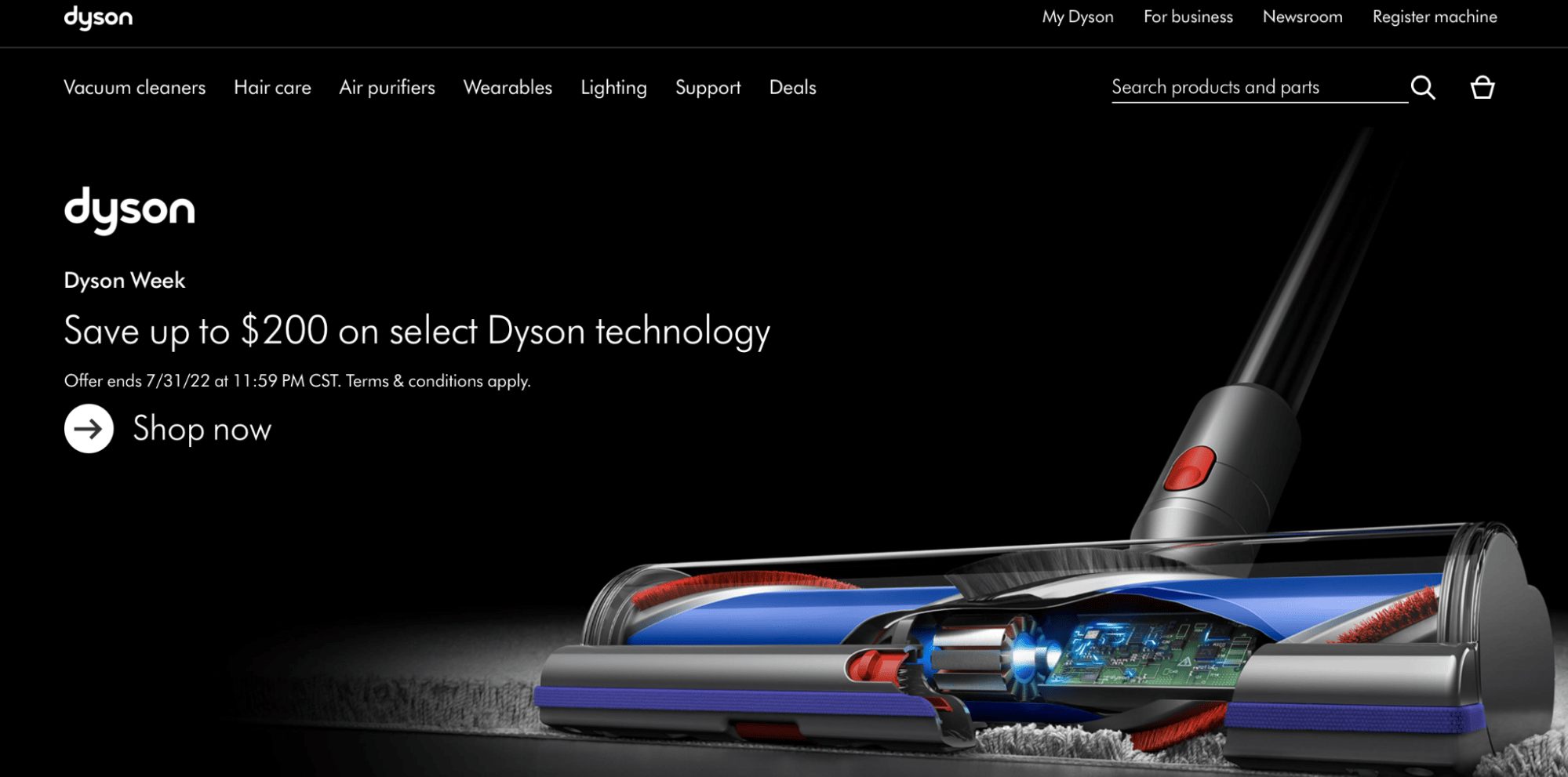Click the Shop now text
Viewport: 1568px width, 777px height.
202,429
